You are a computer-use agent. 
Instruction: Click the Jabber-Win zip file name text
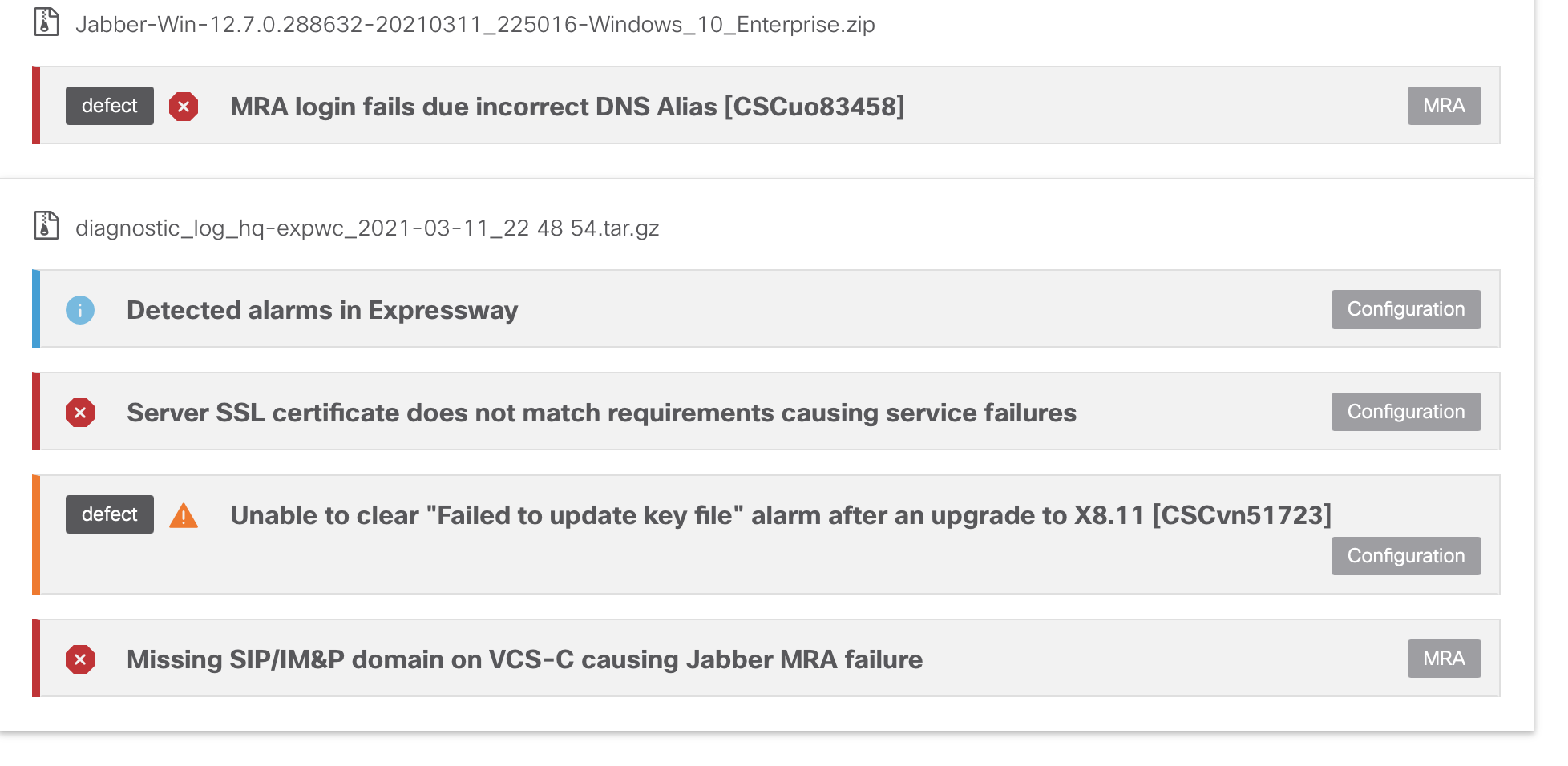click(475, 25)
